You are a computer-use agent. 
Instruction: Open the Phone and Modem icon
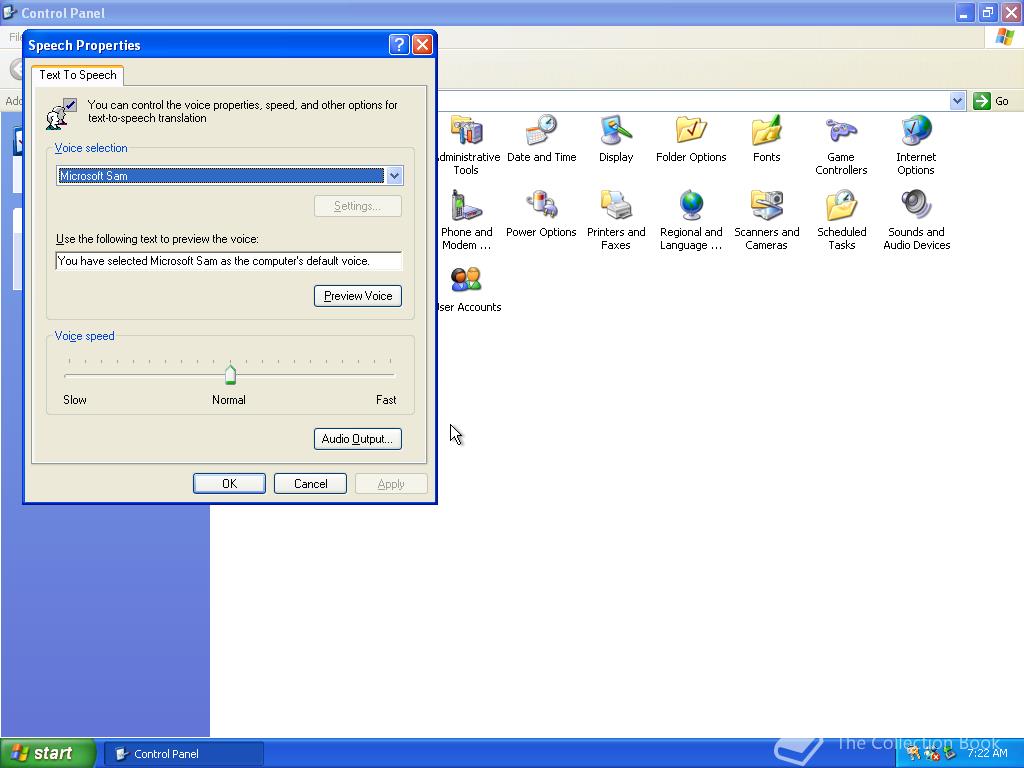click(466, 206)
